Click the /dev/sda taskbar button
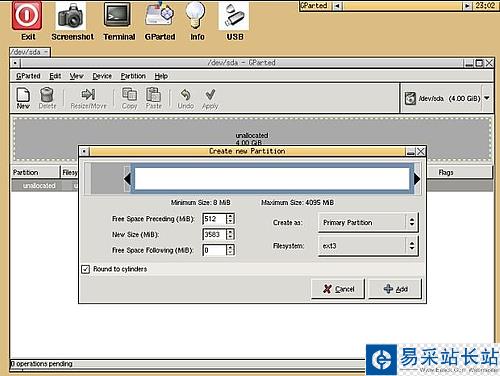The image size is (500, 376). (30, 52)
